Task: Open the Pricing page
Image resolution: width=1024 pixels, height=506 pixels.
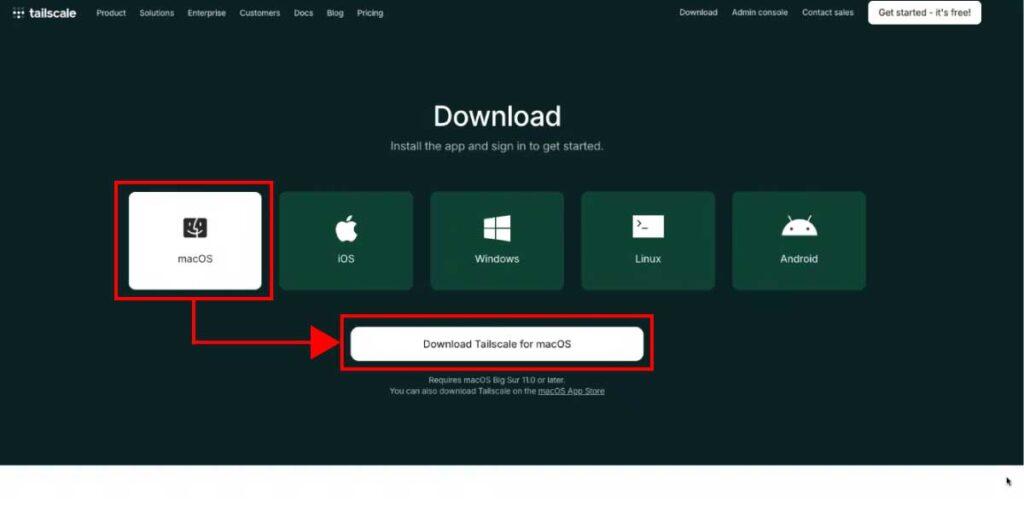Action: [x=370, y=13]
